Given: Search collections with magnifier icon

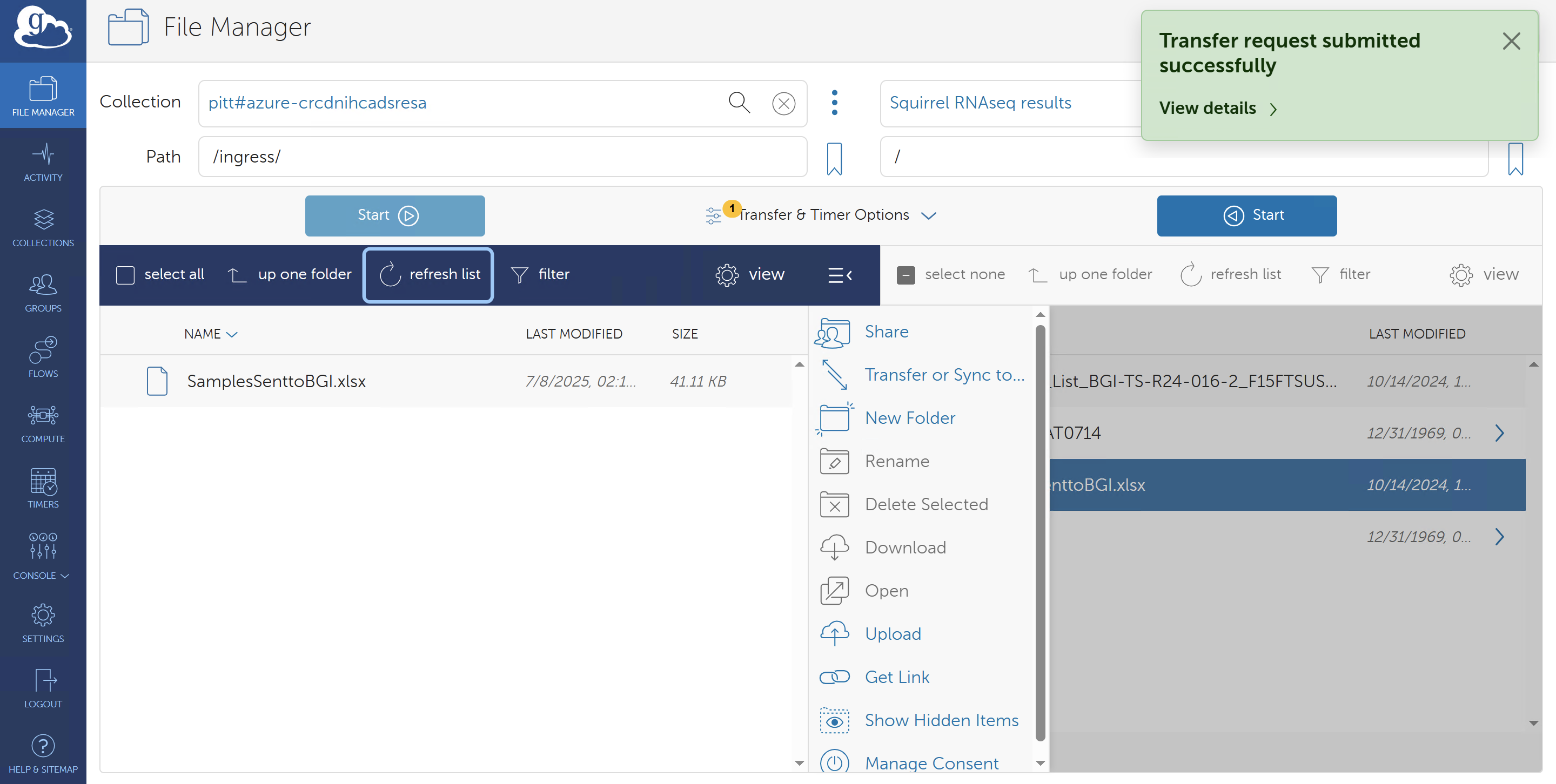Looking at the screenshot, I should coord(739,103).
